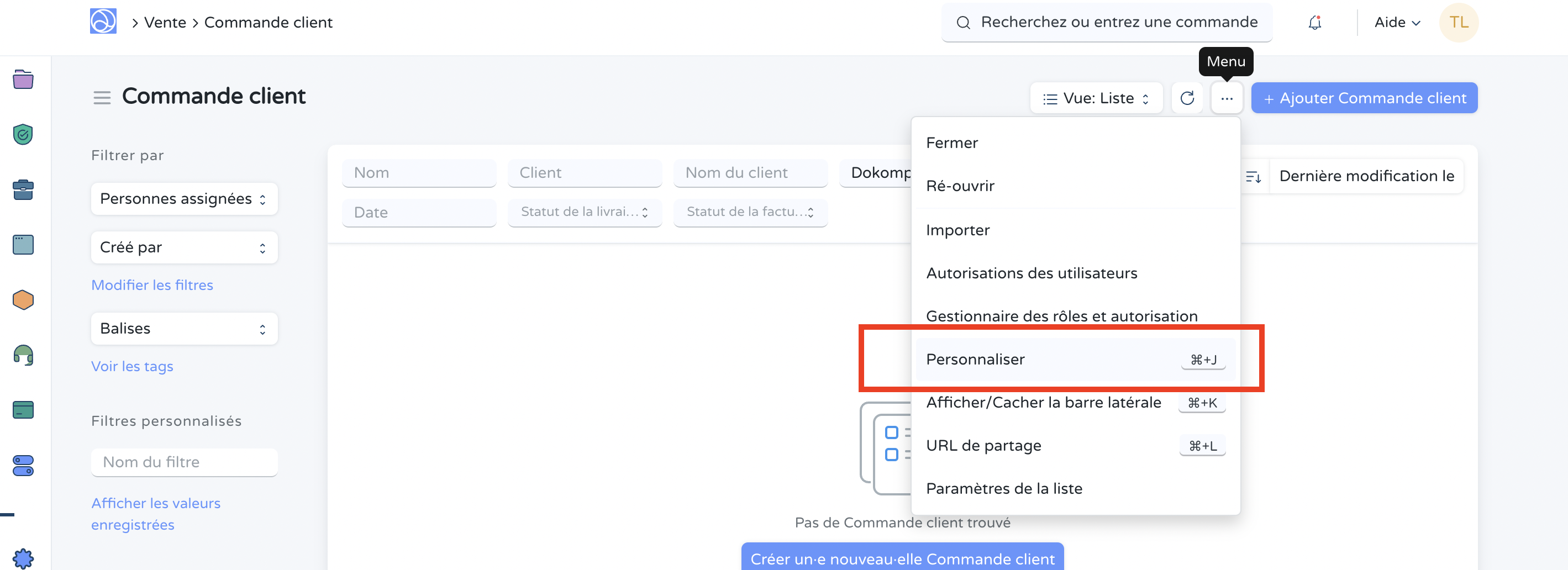Open the briefcase workspace in the sidebar
This screenshot has width=1568, height=570.
coord(23,189)
